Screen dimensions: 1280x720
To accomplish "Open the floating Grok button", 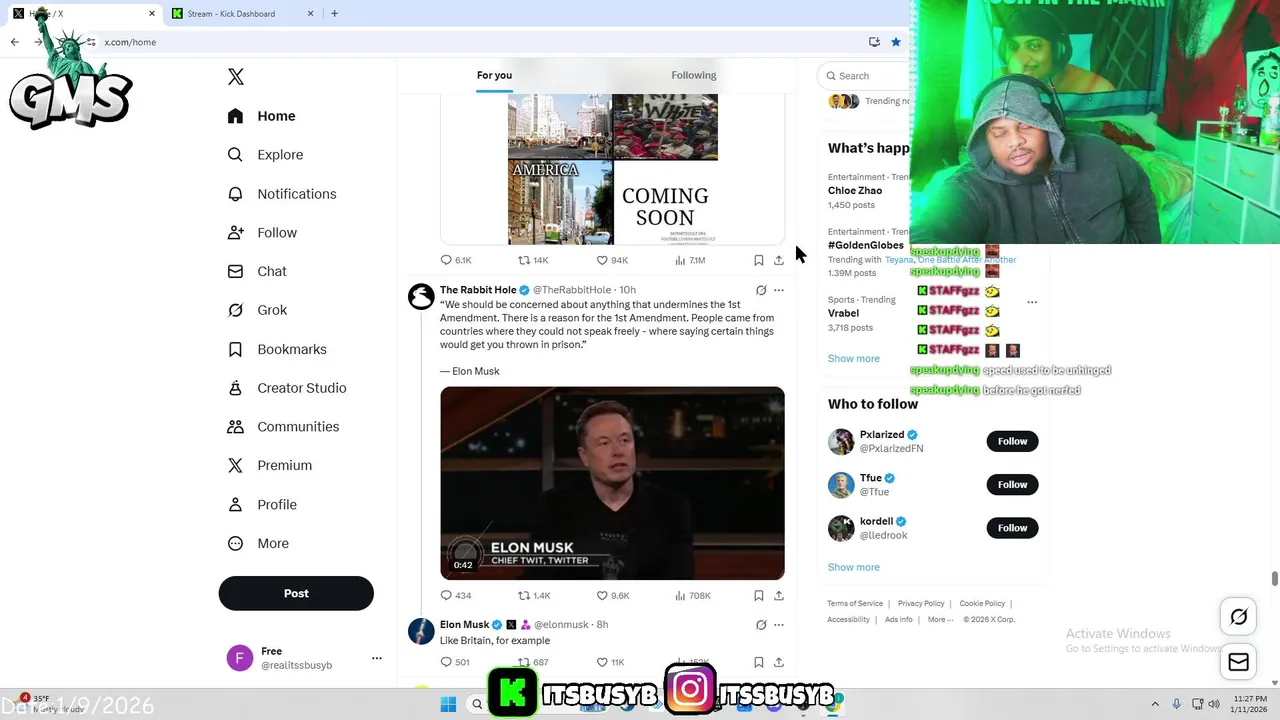I will [x=1238, y=617].
